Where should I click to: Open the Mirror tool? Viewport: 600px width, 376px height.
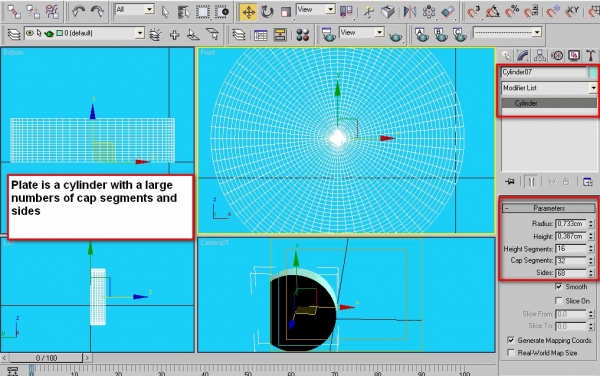[x=410, y=12]
